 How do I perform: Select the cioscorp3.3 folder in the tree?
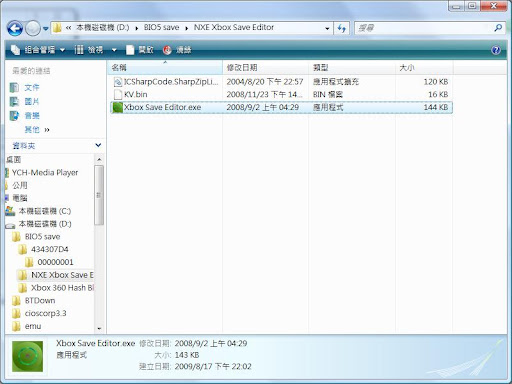pos(45,313)
